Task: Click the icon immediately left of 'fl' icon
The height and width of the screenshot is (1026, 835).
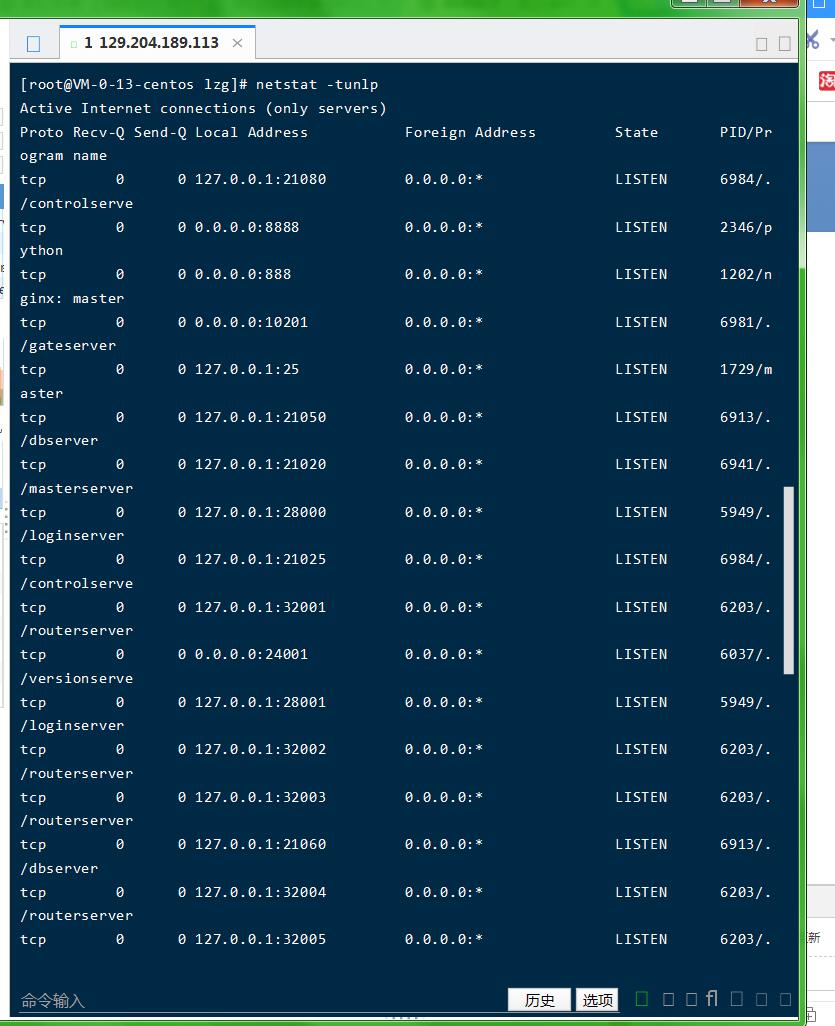Action: point(690,999)
